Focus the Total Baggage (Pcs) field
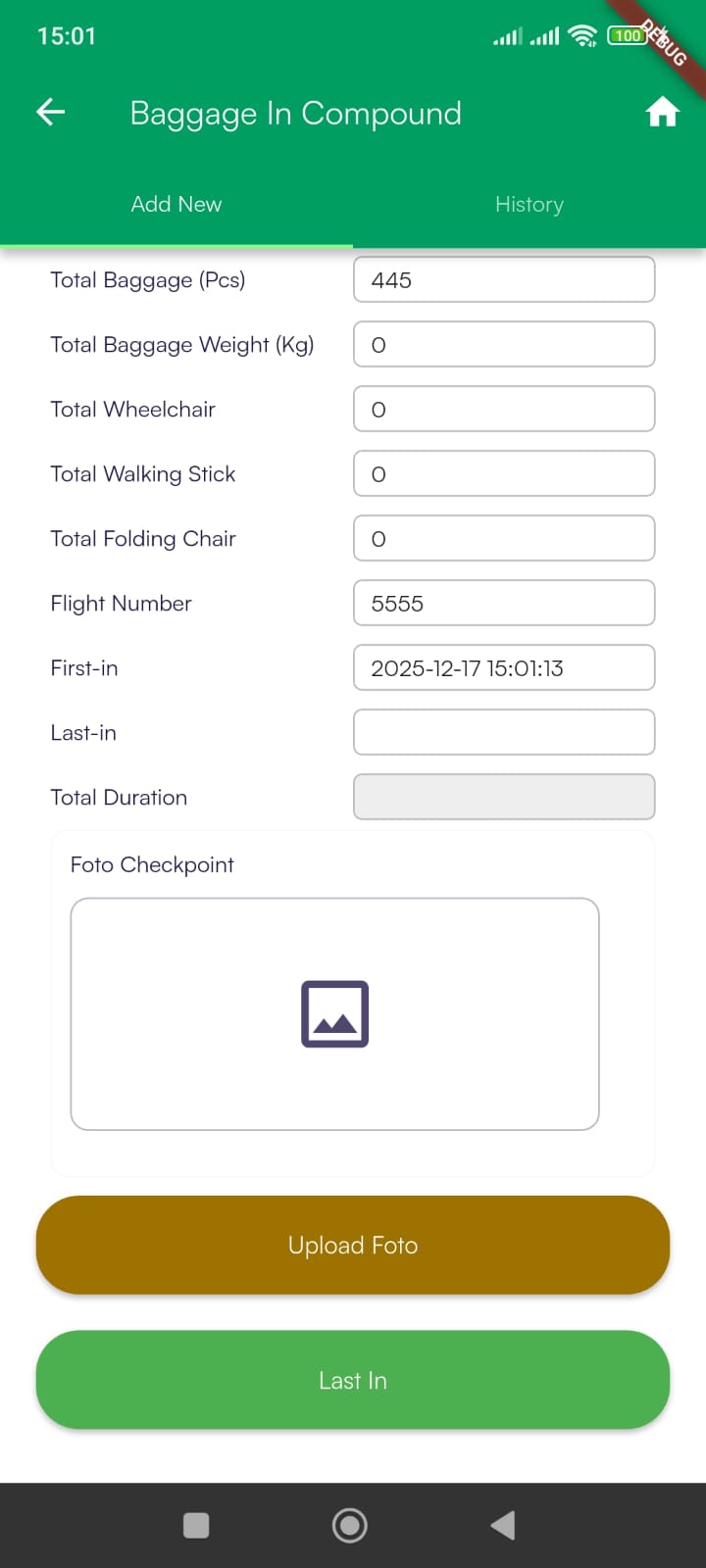Image resolution: width=706 pixels, height=1568 pixels. [x=504, y=280]
